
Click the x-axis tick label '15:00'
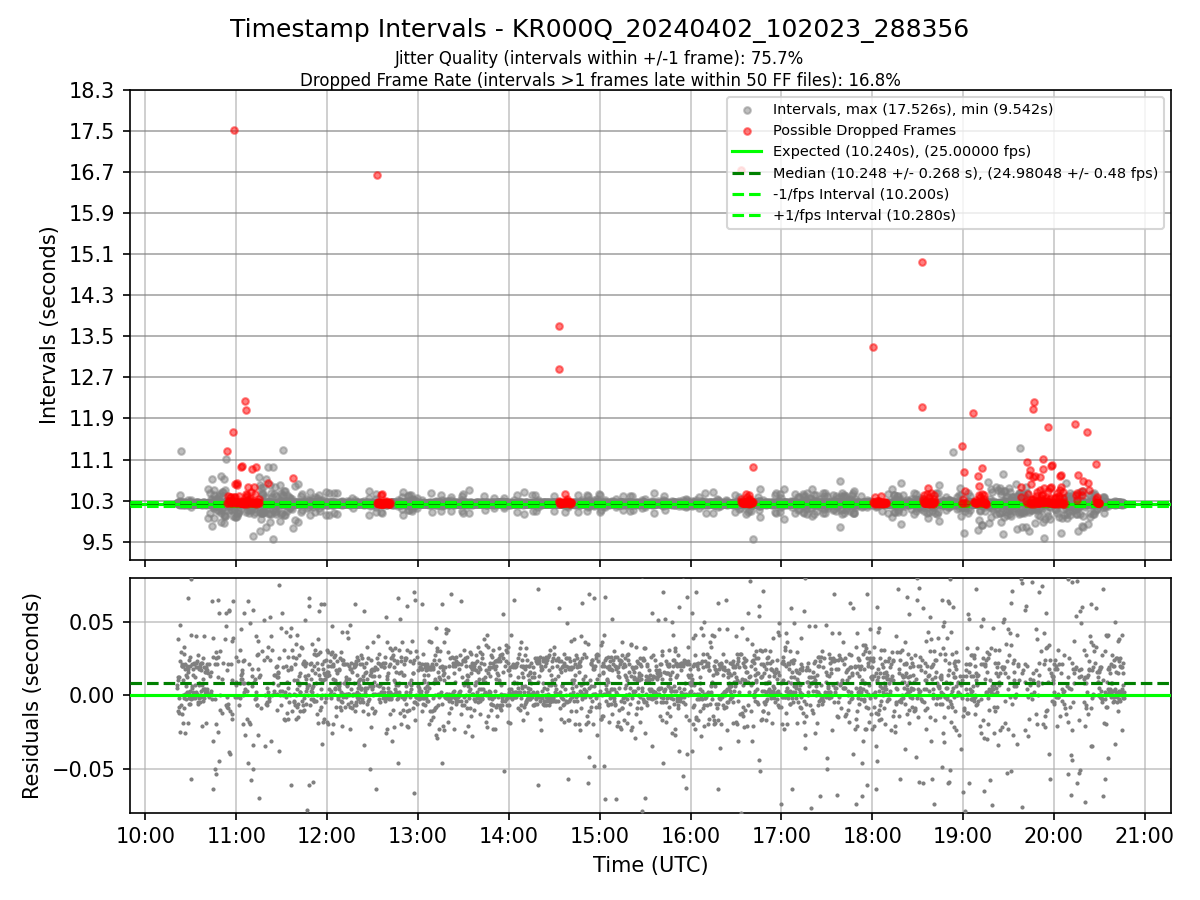(599, 835)
